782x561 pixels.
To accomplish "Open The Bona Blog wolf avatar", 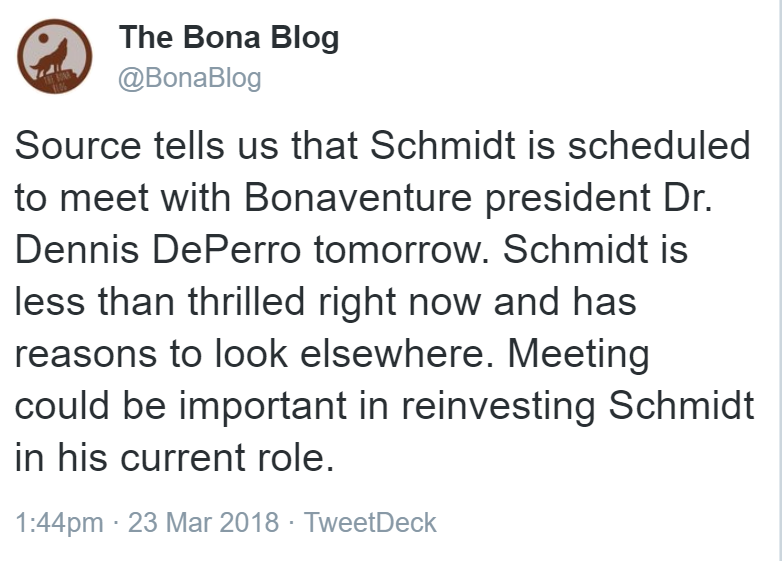I will (x=55, y=56).
